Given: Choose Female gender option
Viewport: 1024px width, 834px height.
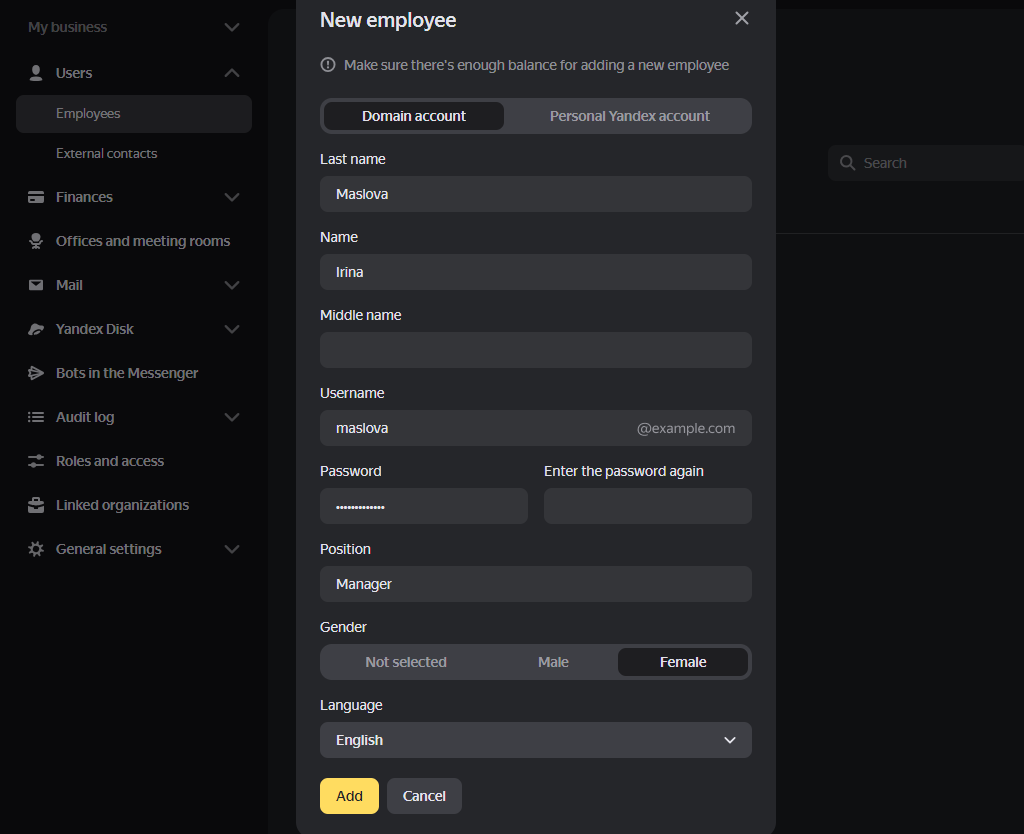Looking at the screenshot, I should 683,662.
